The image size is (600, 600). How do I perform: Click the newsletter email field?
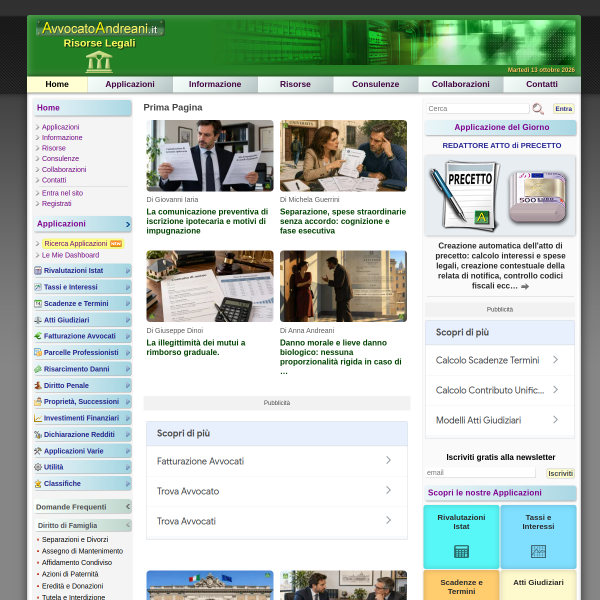[x=481, y=473]
